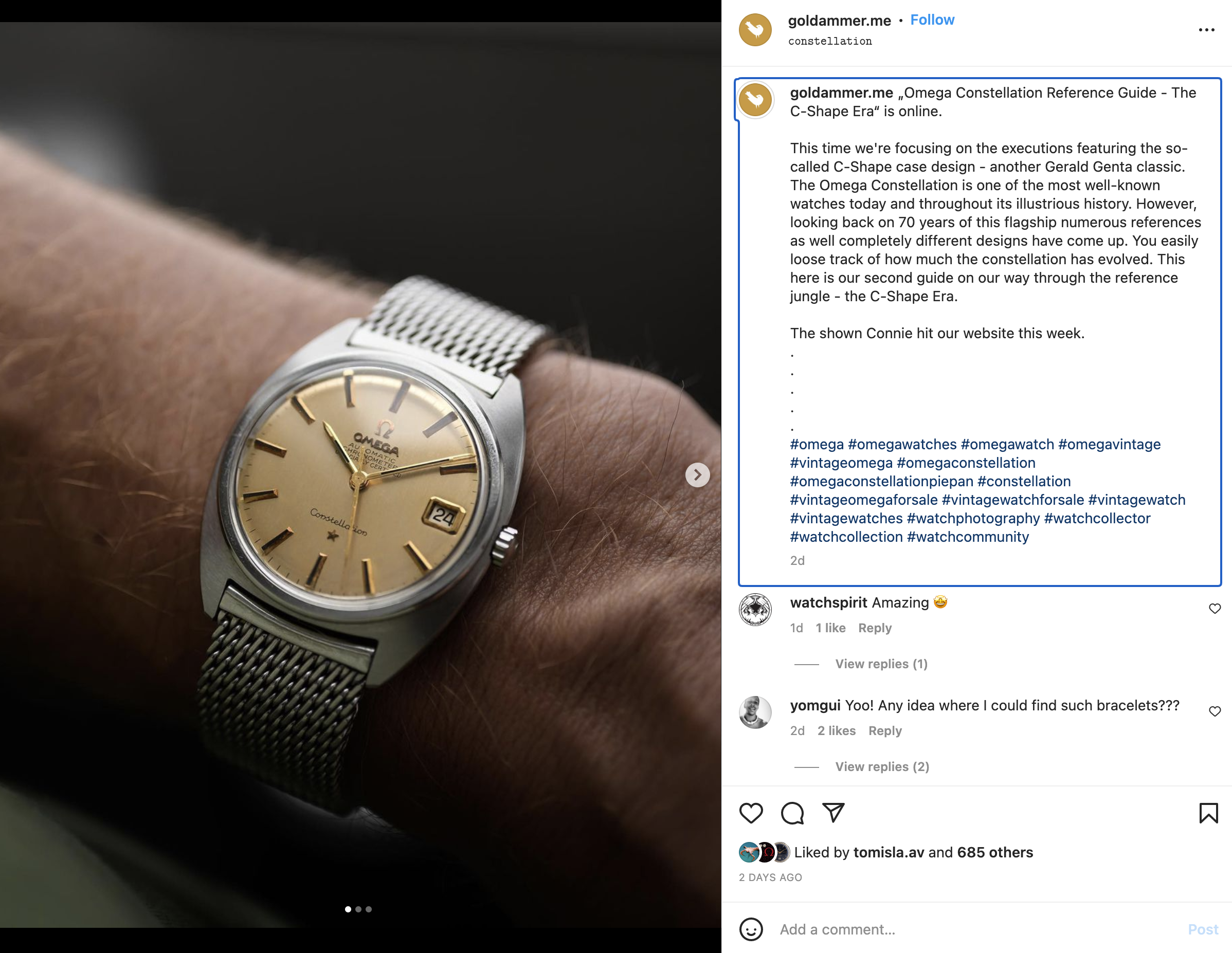This screenshot has width=1232, height=953.
Task: Like yomgui's comment with small heart
Action: click(x=1215, y=711)
